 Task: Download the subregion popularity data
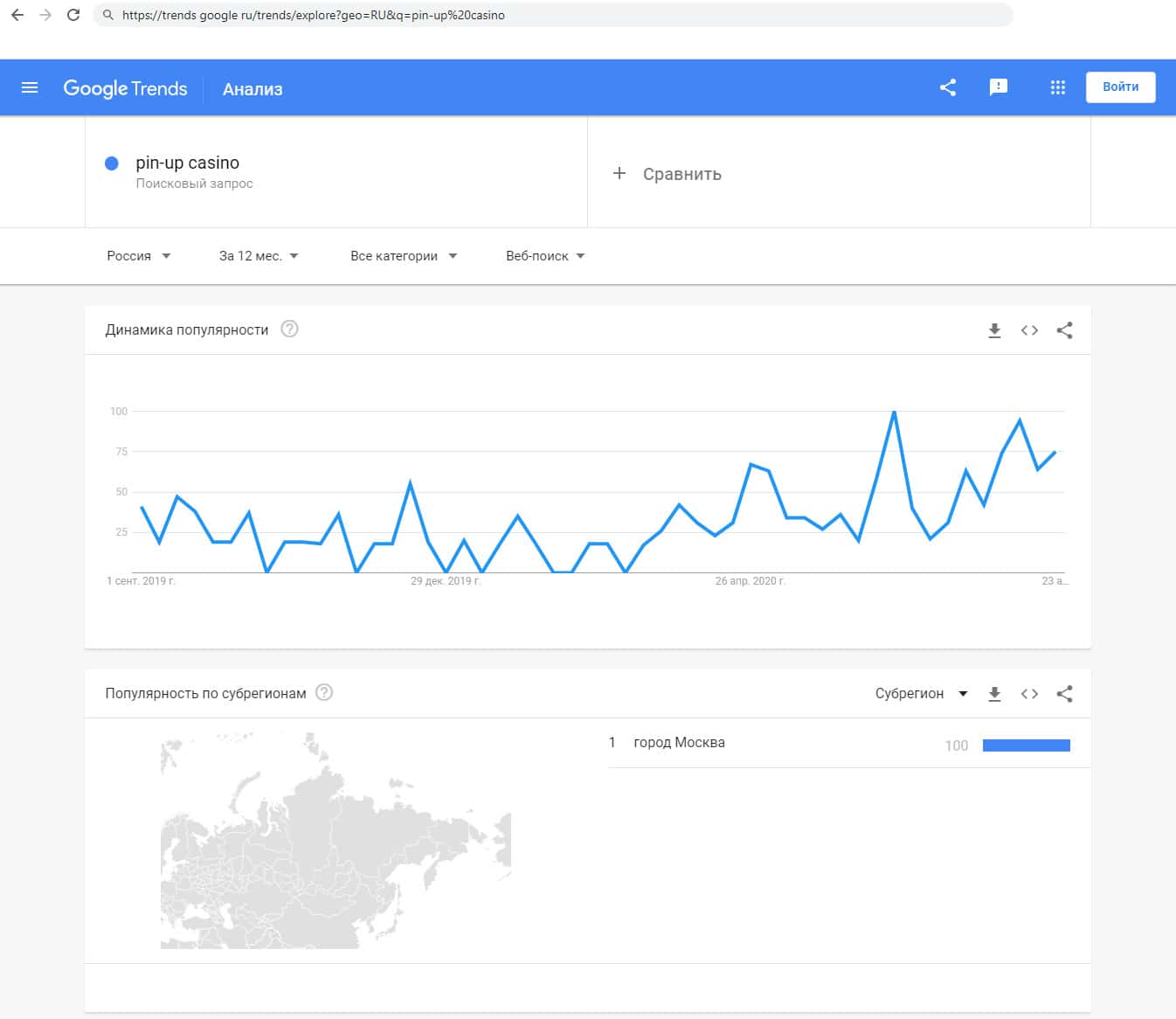coord(994,694)
